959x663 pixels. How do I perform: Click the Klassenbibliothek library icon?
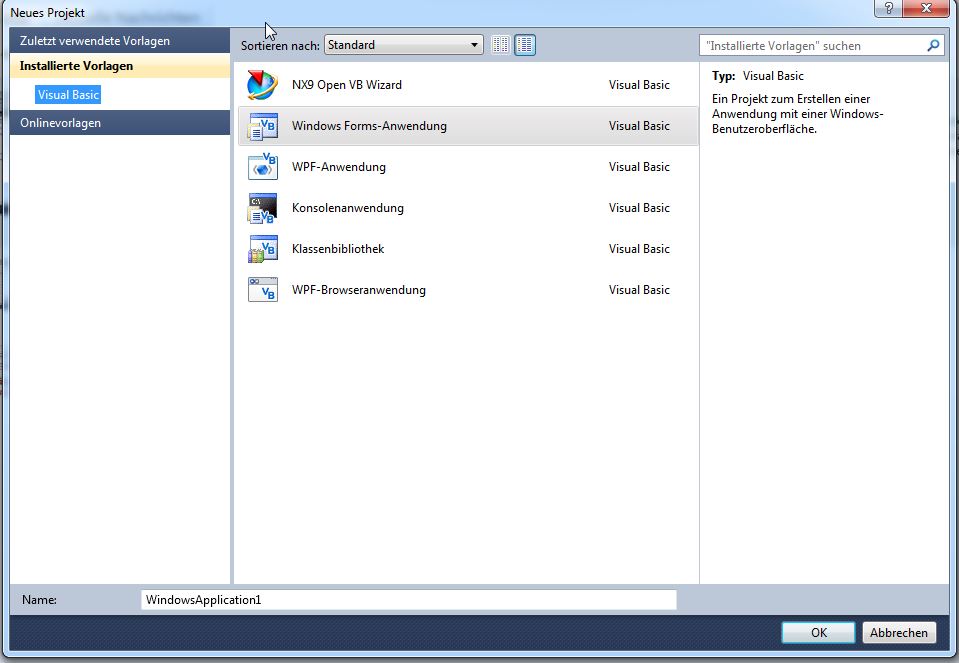[x=262, y=249]
